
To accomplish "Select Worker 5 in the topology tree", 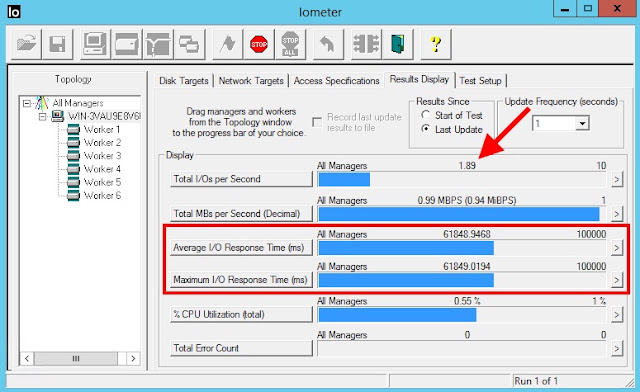I will point(102,182).
